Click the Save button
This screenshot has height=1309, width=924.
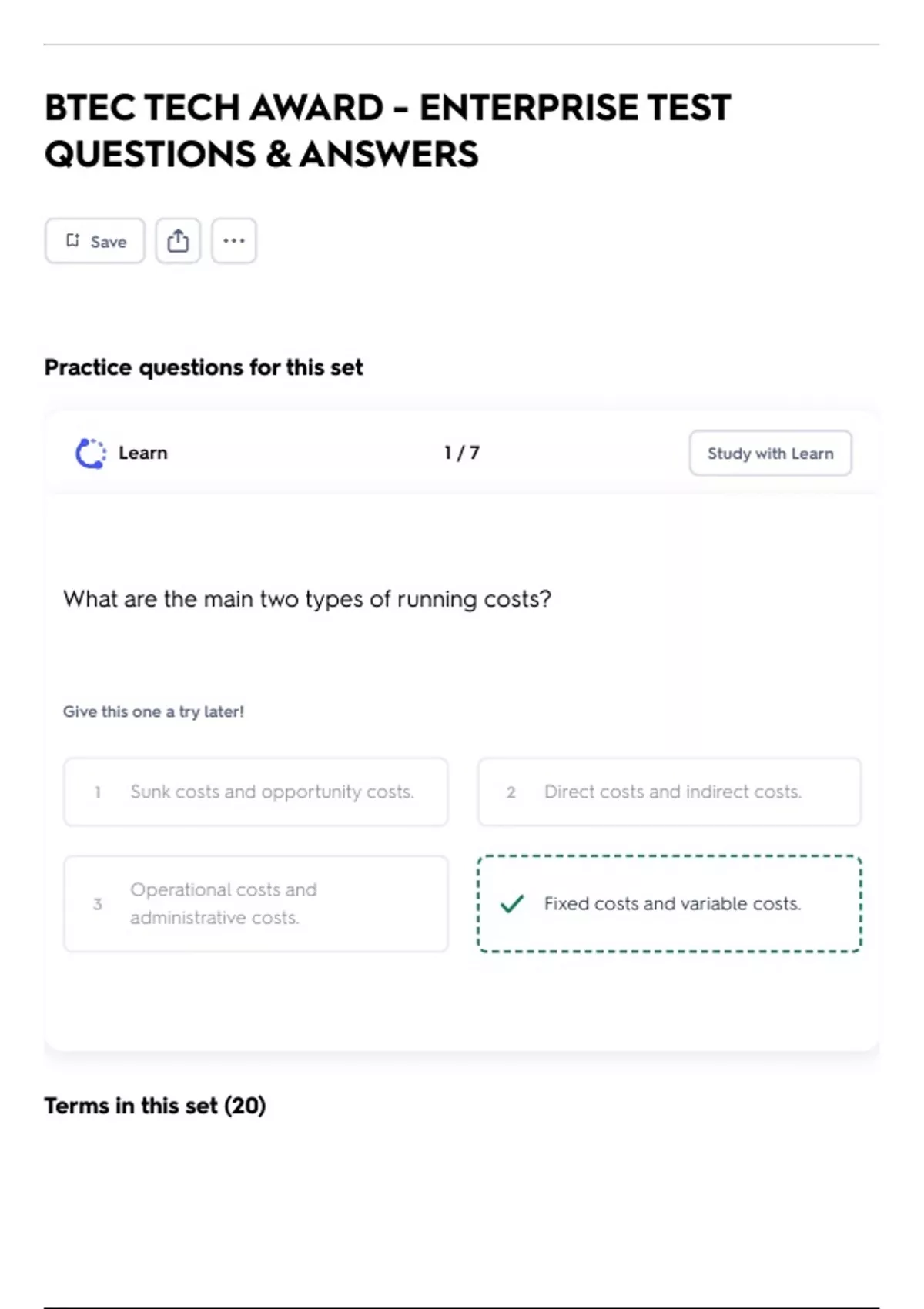coord(95,241)
